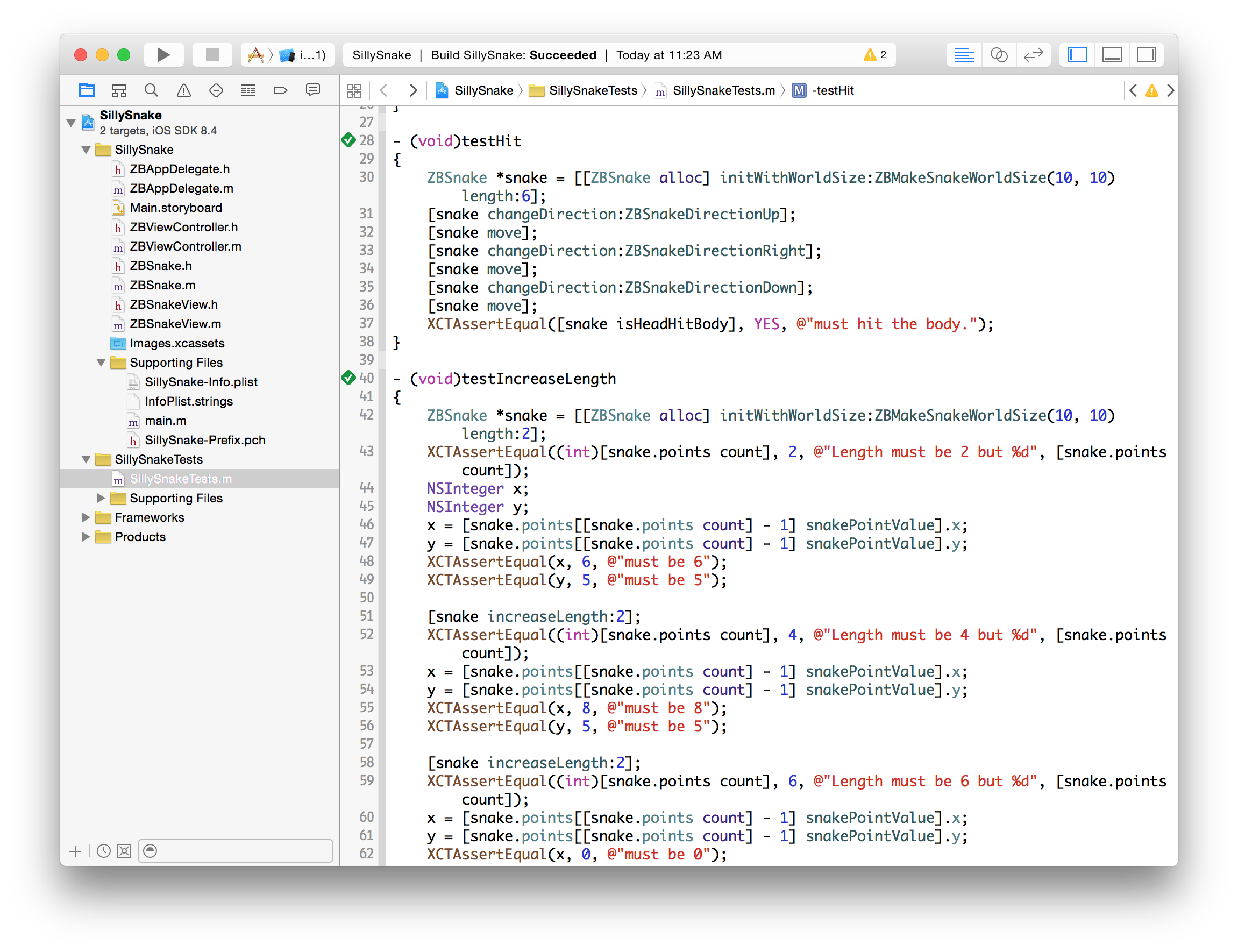The width and height of the screenshot is (1238, 952).
Task: Switch to the Assistant editor
Action: tap(998, 55)
